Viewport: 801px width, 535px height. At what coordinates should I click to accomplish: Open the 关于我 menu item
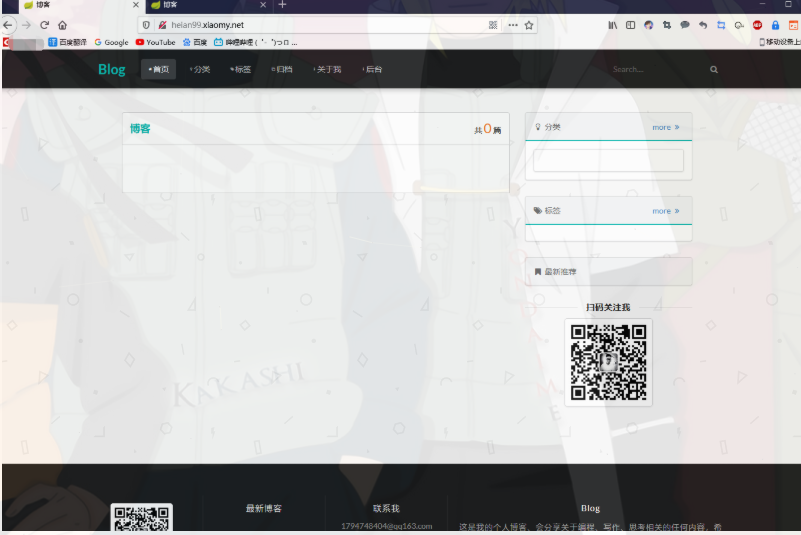pyautogui.click(x=327, y=69)
